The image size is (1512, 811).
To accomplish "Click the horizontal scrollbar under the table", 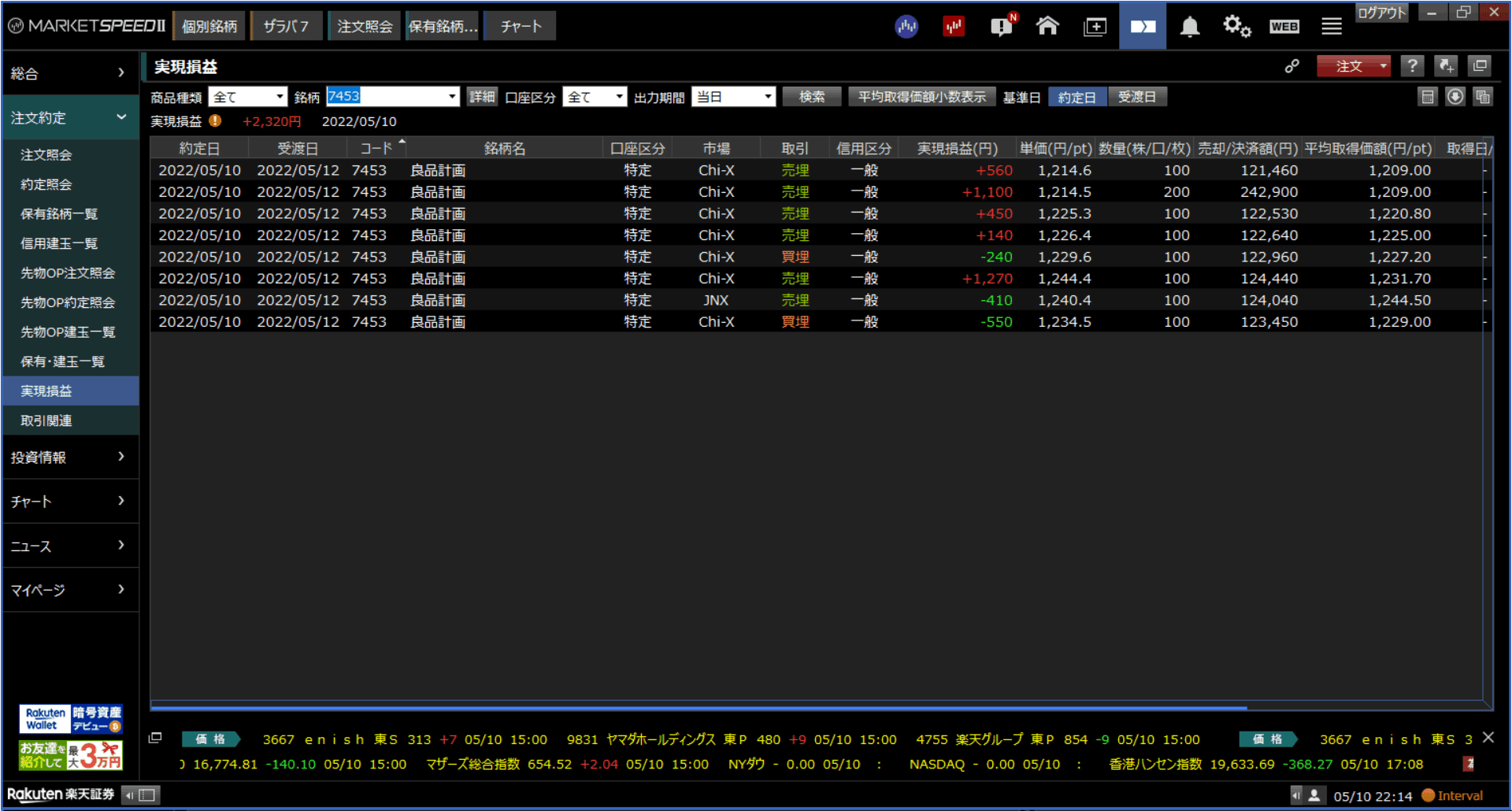I will 699,708.
